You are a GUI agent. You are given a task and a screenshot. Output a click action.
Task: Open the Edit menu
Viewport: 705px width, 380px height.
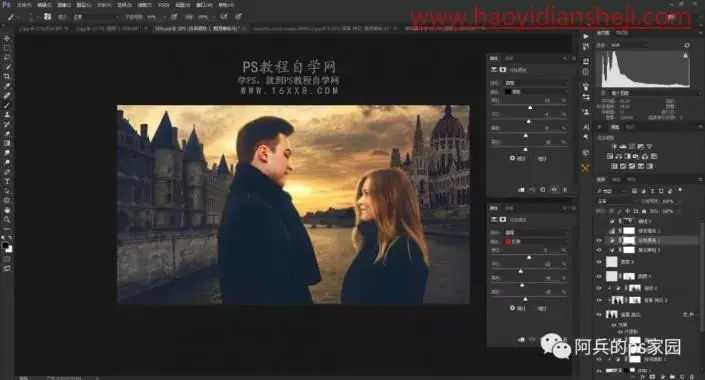pos(44,5)
